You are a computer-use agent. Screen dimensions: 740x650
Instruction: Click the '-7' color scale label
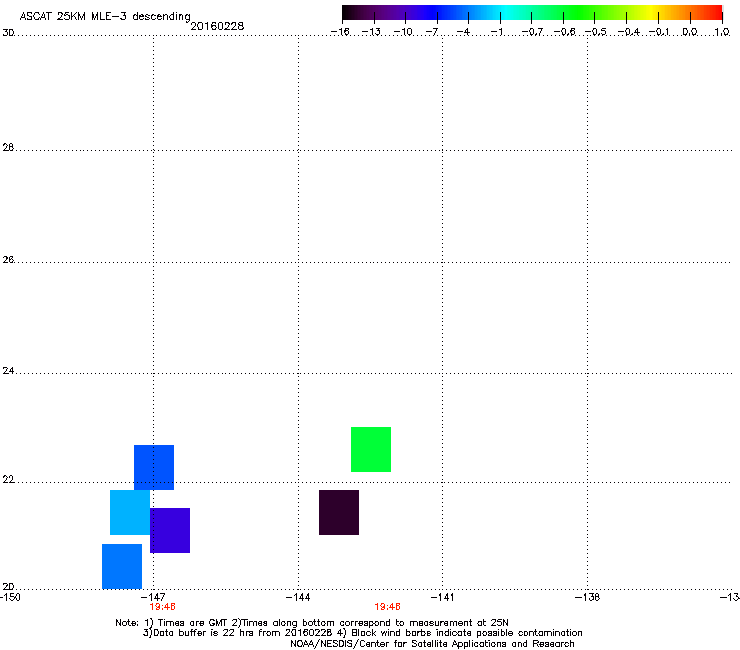pos(431,32)
